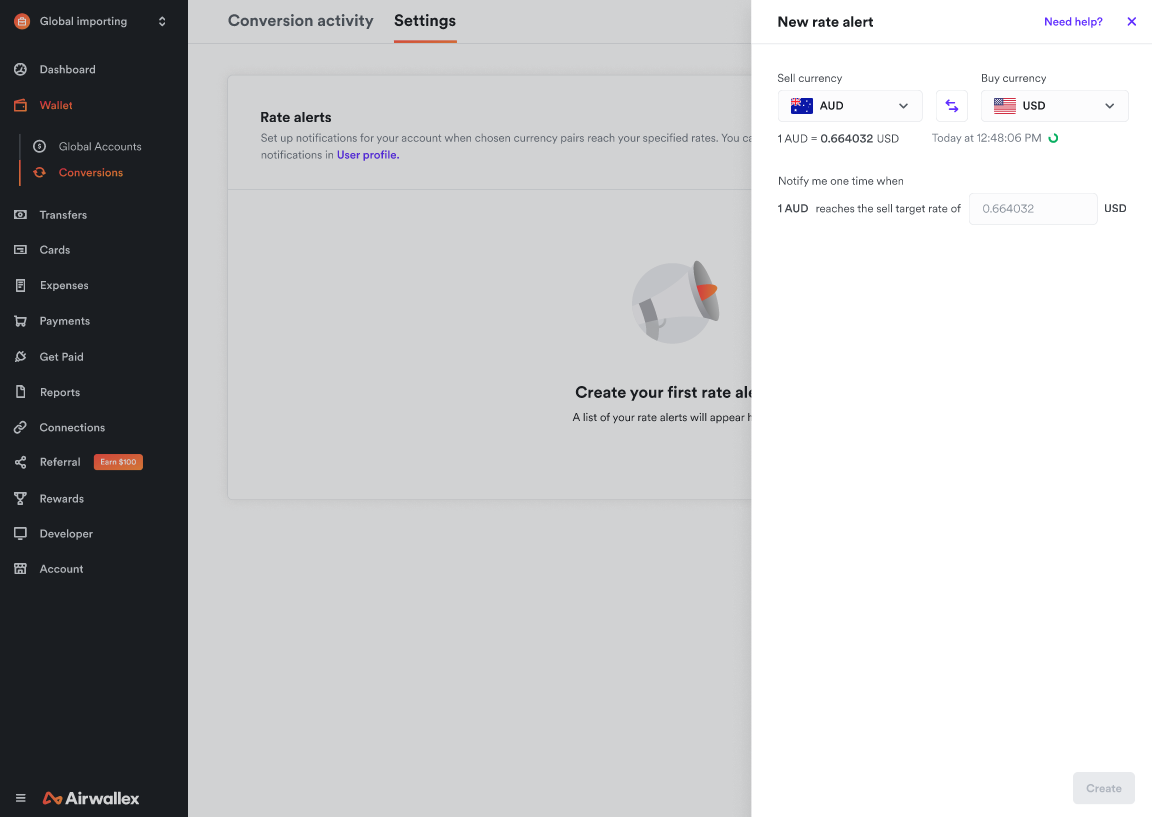Click the Dashboard icon in sidebar
The width and height of the screenshot is (1152, 817).
coord(20,70)
